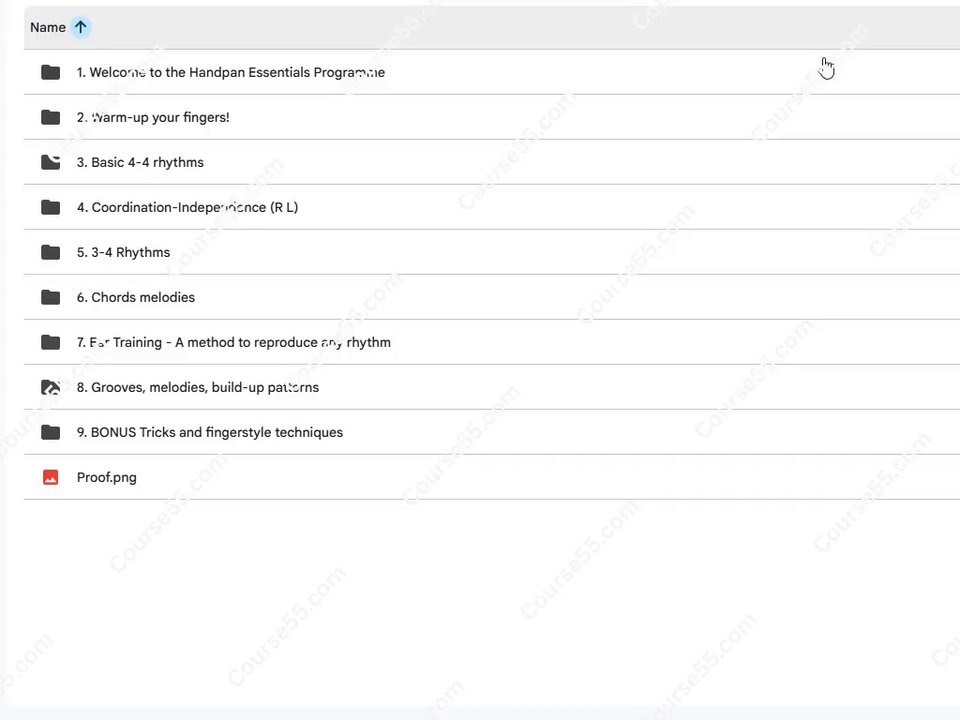Open 1. Welcome to the Handpan Essentials Programme
The height and width of the screenshot is (720, 960).
click(x=231, y=72)
